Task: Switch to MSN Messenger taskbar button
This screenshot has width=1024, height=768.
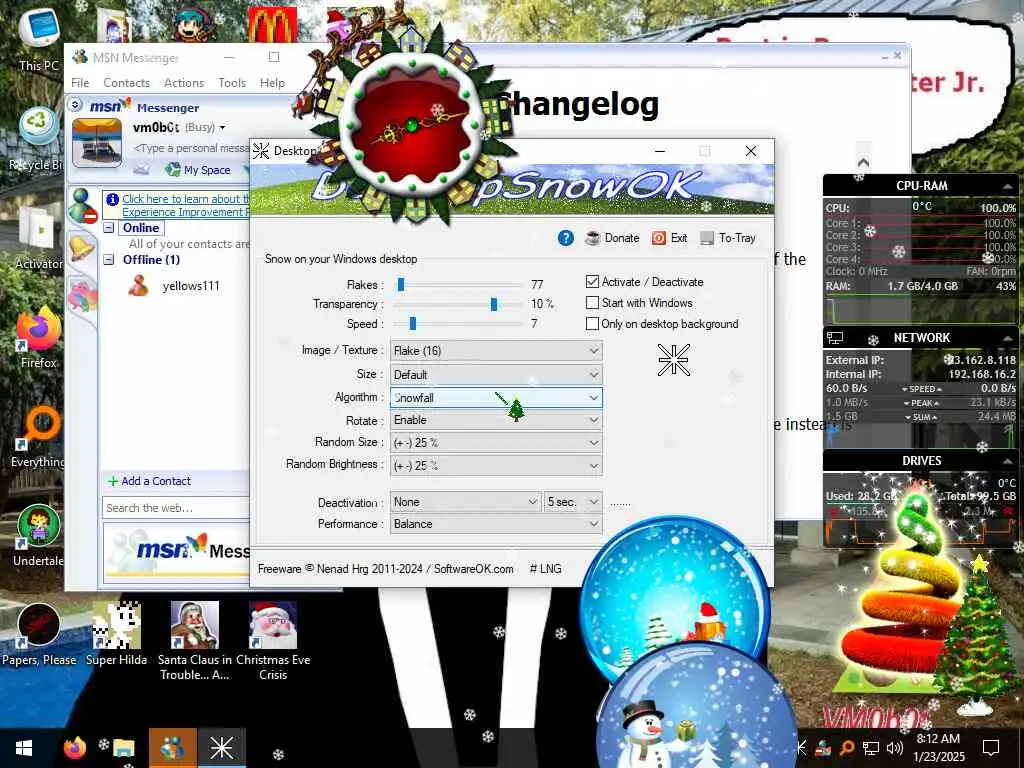Action: [x=172, y=748]
